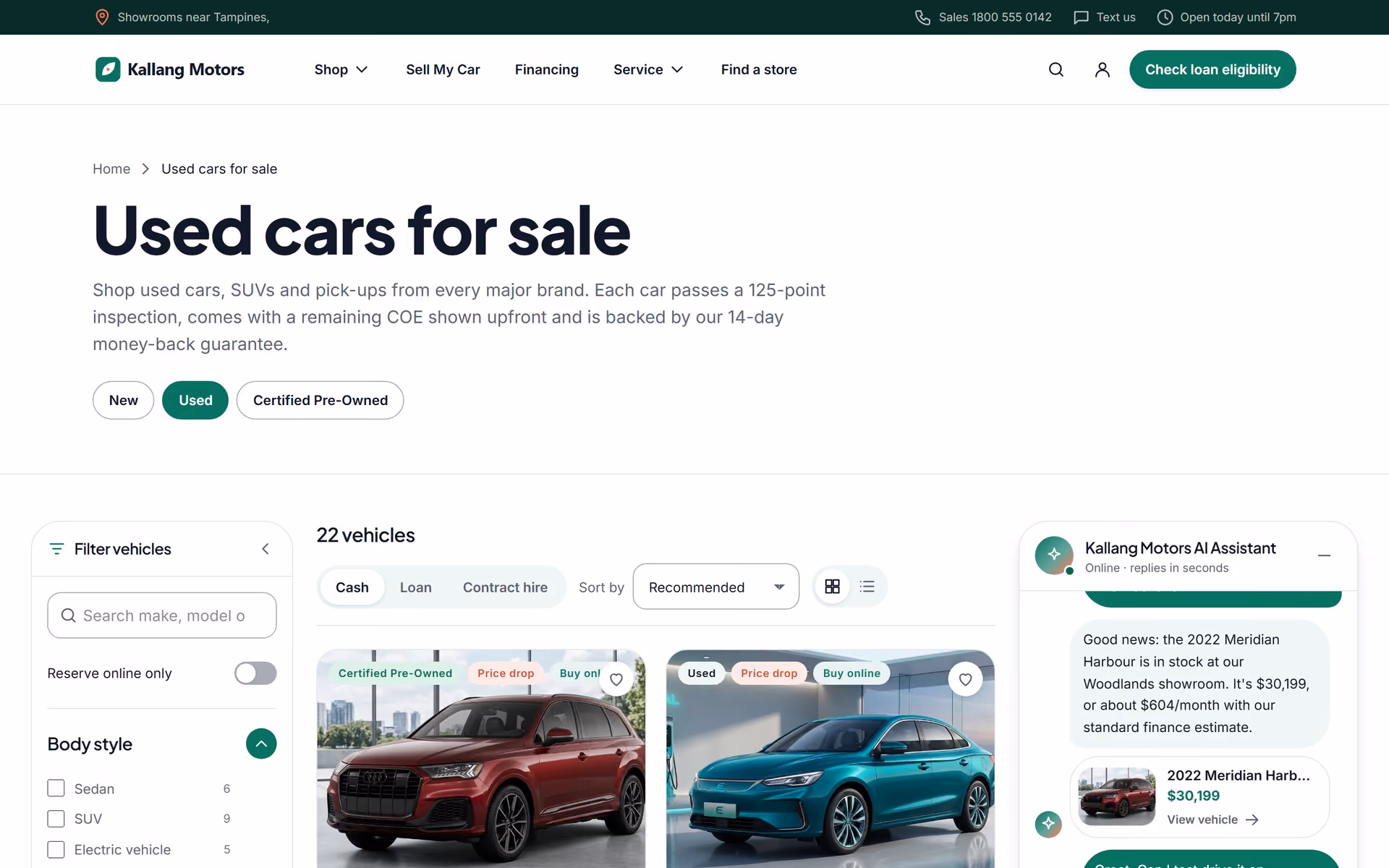
Task: Open the Sort by Recommended dropdown
Action: click(716, 587)
